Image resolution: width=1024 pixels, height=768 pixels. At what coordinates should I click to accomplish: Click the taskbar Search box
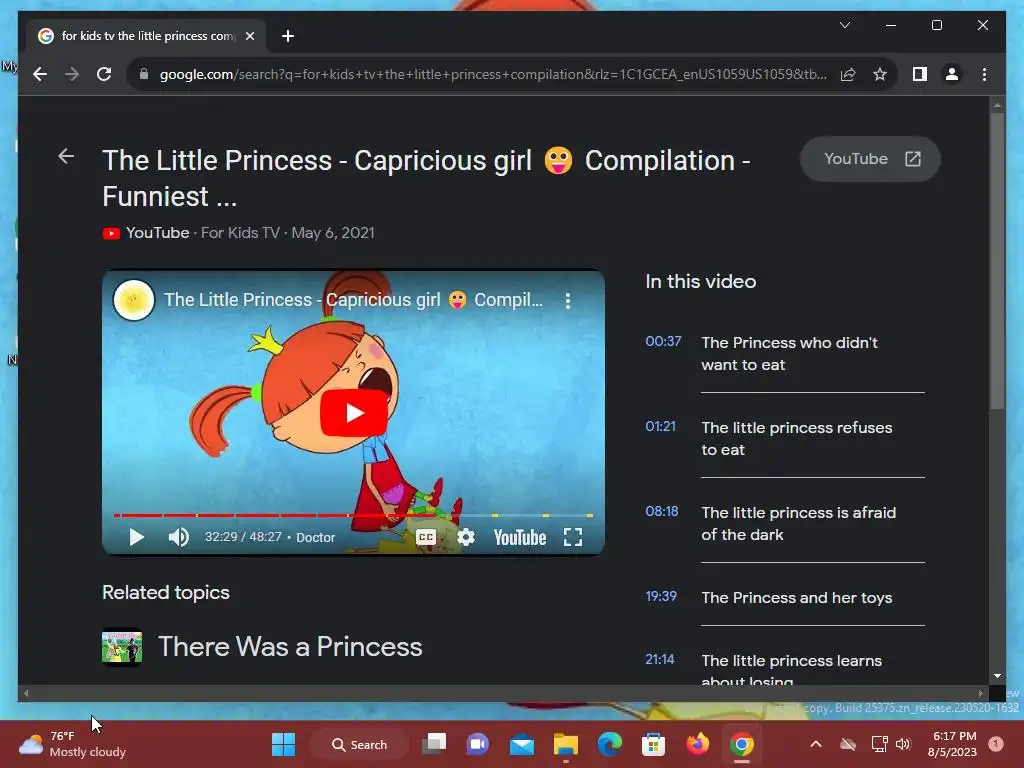(359, 744)
